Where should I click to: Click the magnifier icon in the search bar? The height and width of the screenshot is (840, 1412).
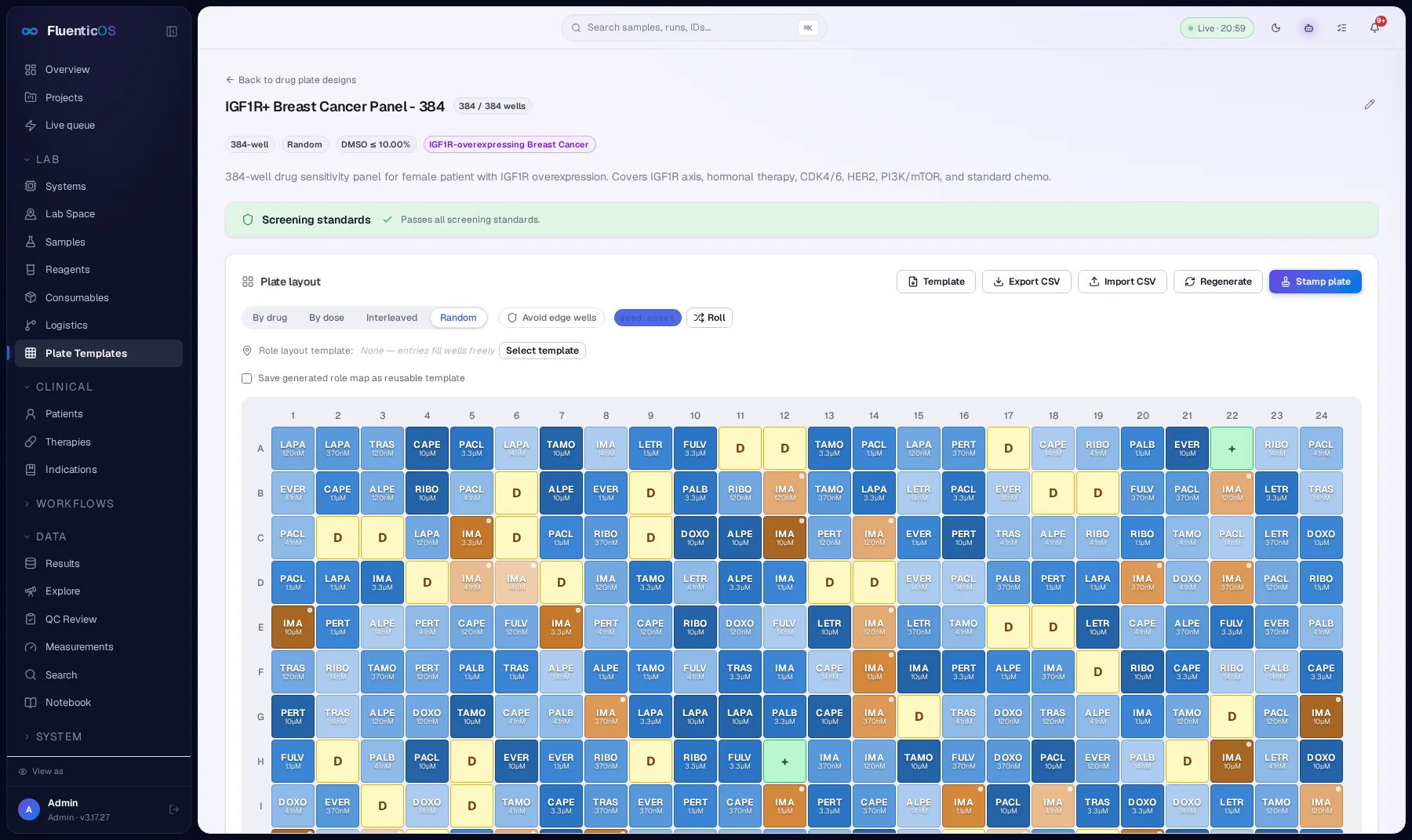(x=577, y=27)
